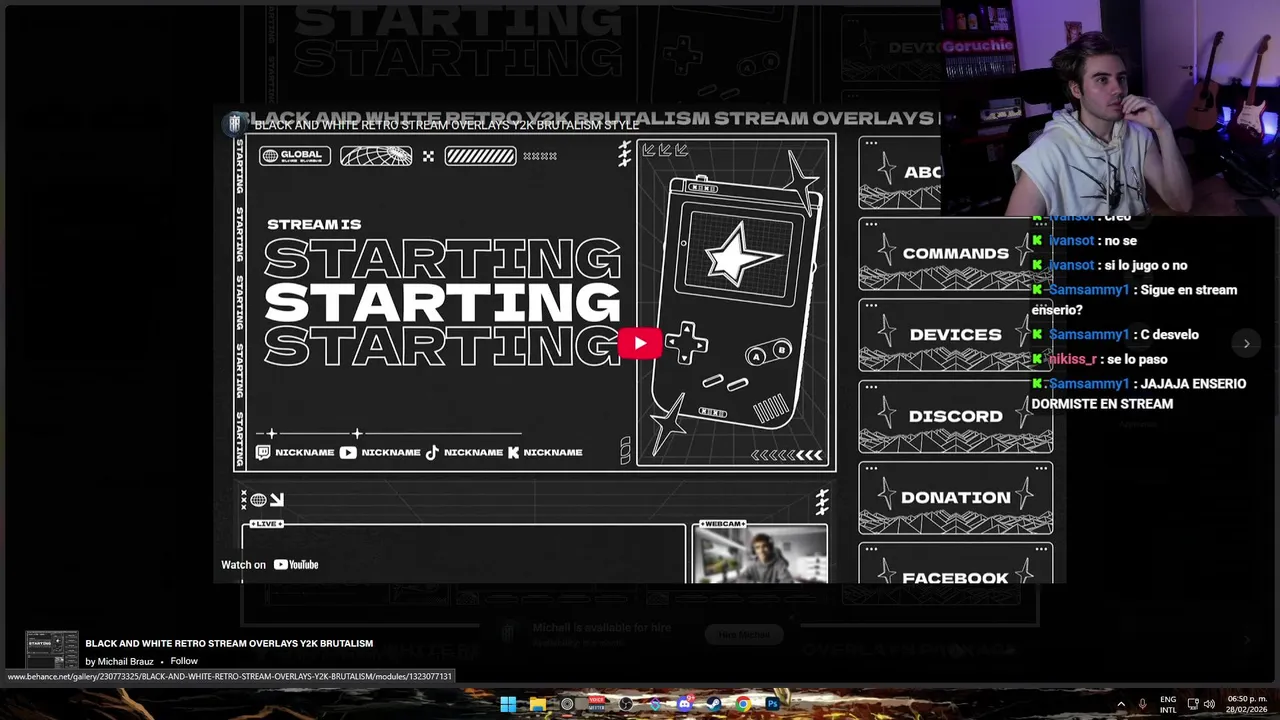This screenshot has width=1280, height=720.
Task: Follow Michail Brauz on Behance
Action: tap(184, 661)
